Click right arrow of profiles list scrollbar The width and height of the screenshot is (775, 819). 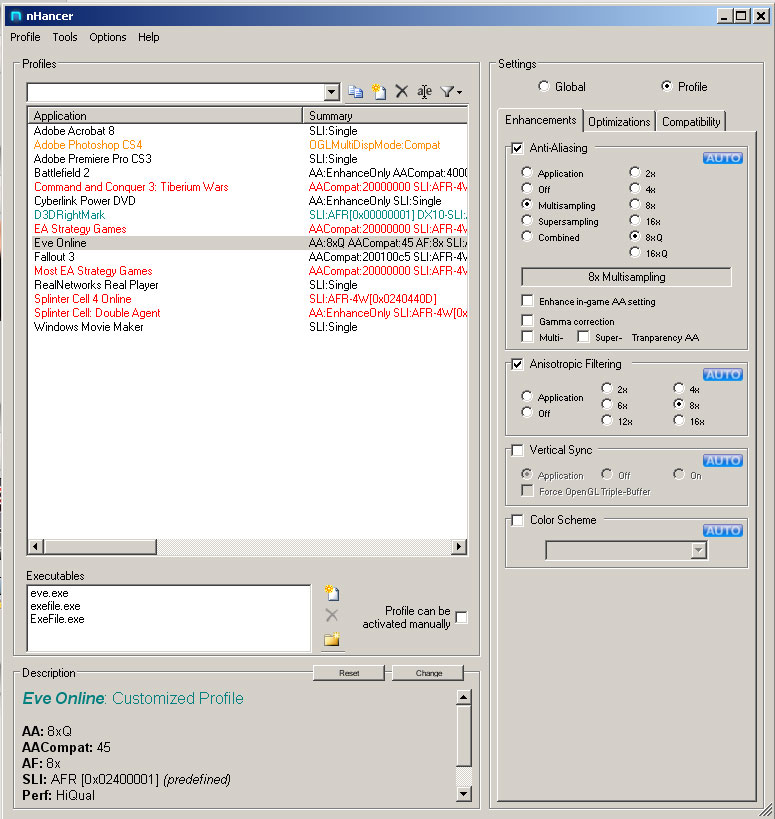click(x=459, y=547)
